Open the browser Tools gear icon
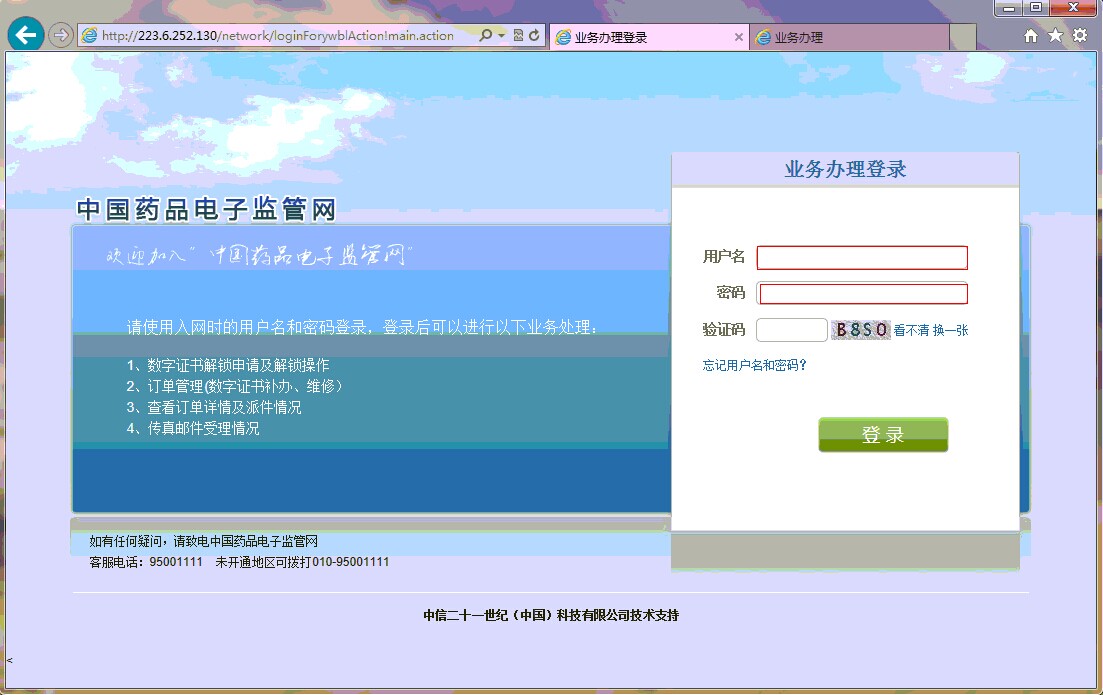This screenshot has width=1103, height=695. point(1080,36)
